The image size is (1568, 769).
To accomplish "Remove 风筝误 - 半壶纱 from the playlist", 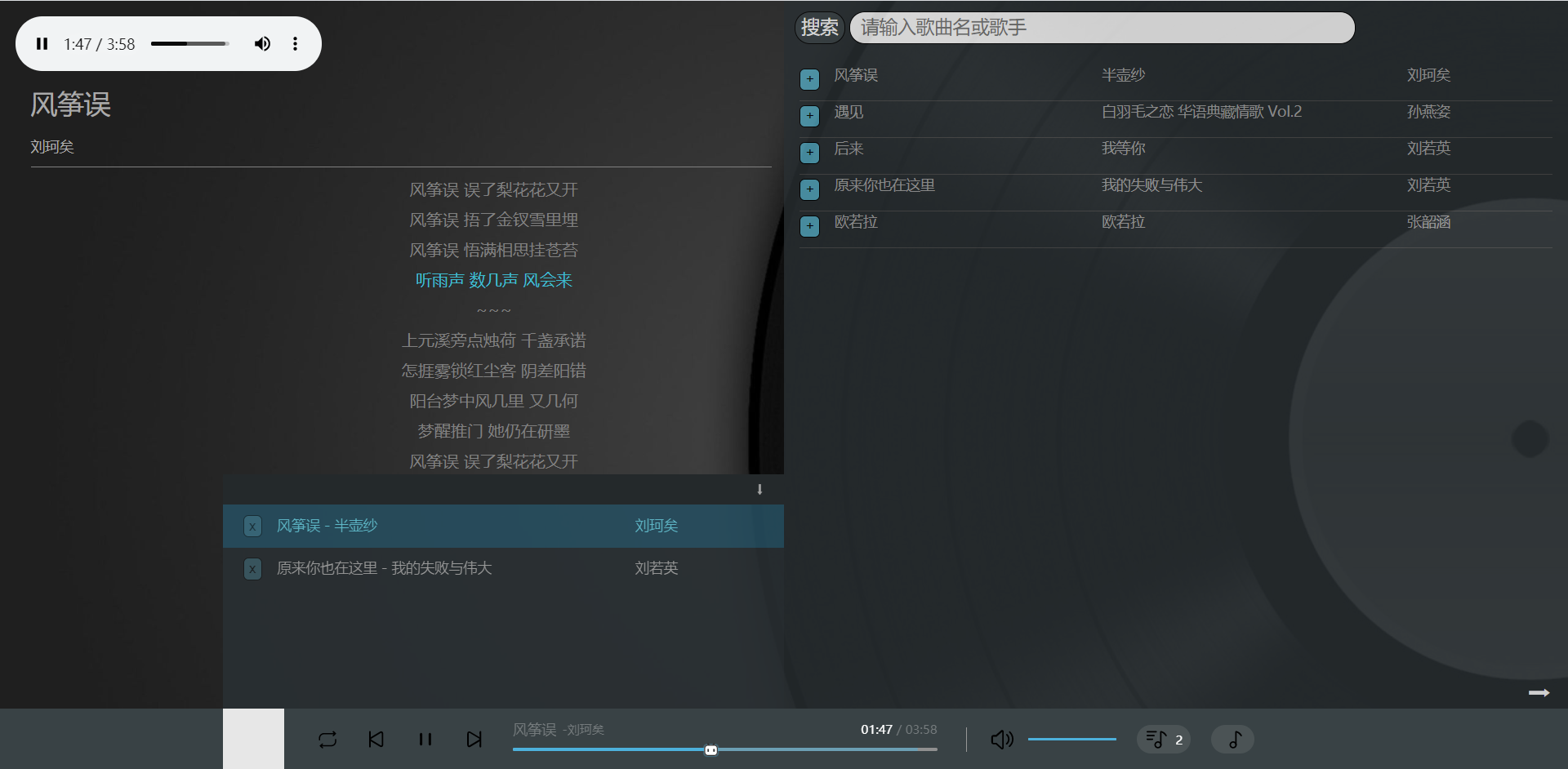I will (x=253, y=527).
